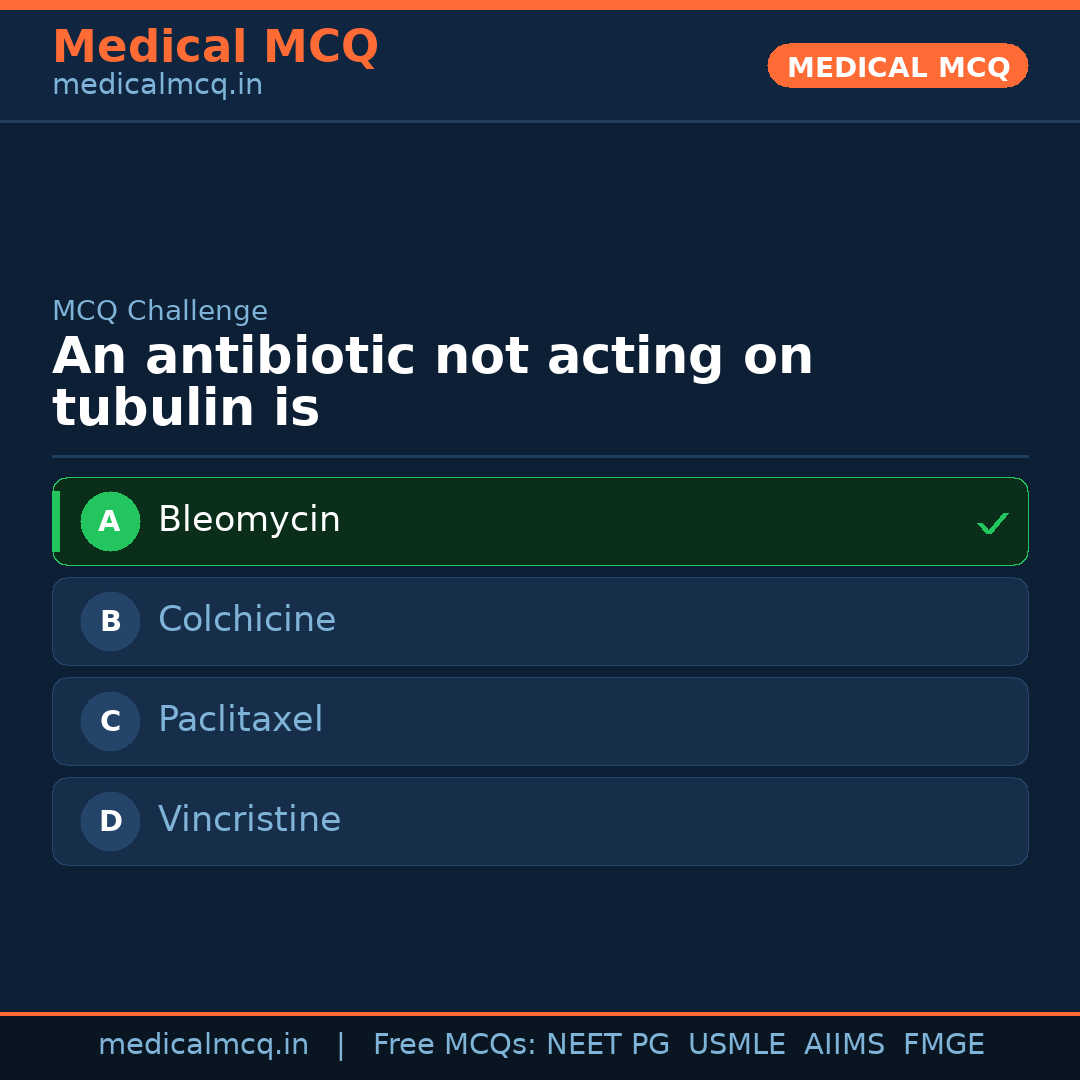Select the Bleomycin answer
This screenshot has height=1080, width=1080.
click(249, 520)
